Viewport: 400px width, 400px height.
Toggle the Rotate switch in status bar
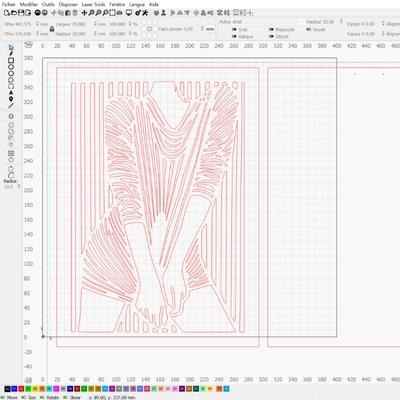[42, 397]
